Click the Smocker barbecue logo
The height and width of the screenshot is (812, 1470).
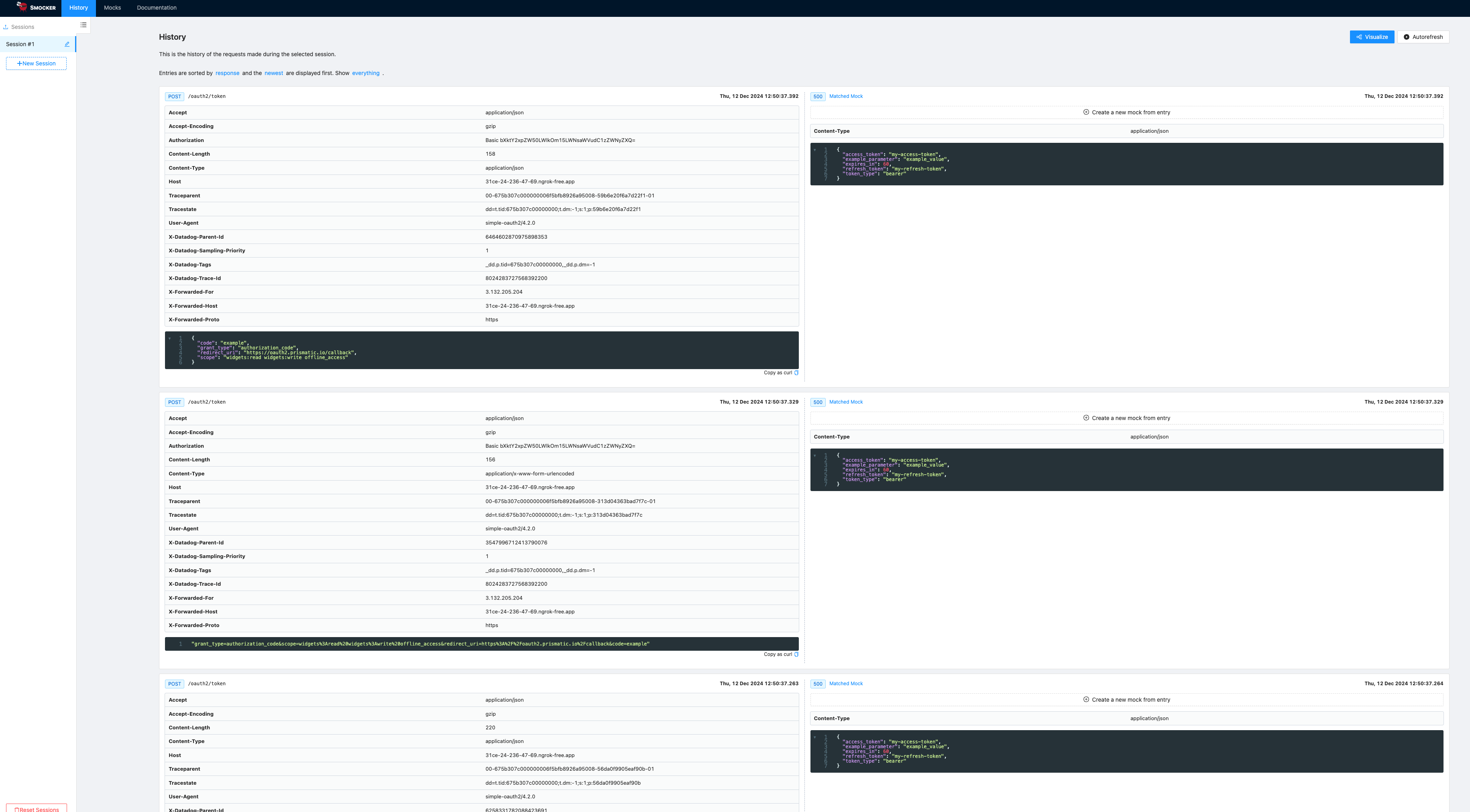[21, 8]
